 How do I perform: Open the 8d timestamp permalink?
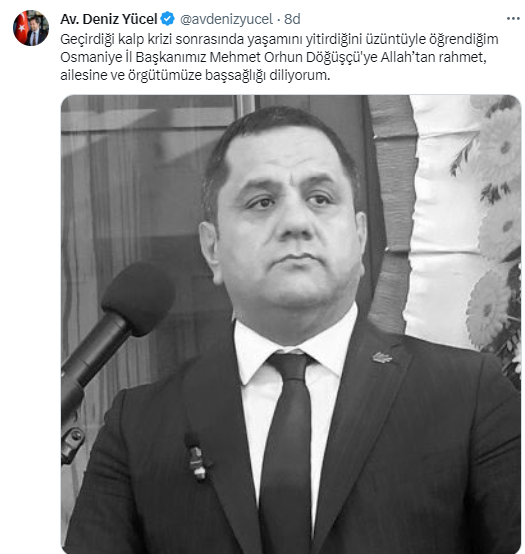[x=293, y=19]
